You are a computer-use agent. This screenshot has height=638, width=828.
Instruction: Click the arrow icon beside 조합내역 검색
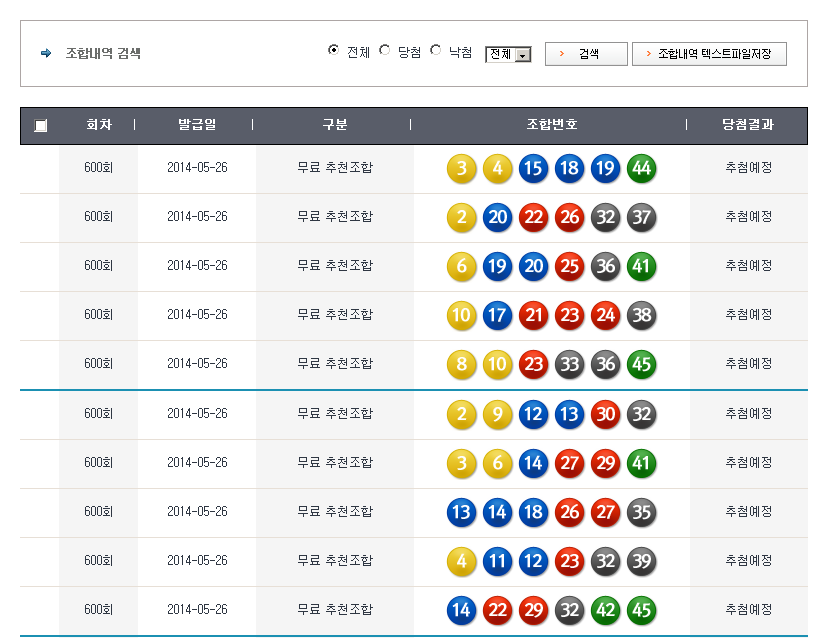click(x=46, y=54)
